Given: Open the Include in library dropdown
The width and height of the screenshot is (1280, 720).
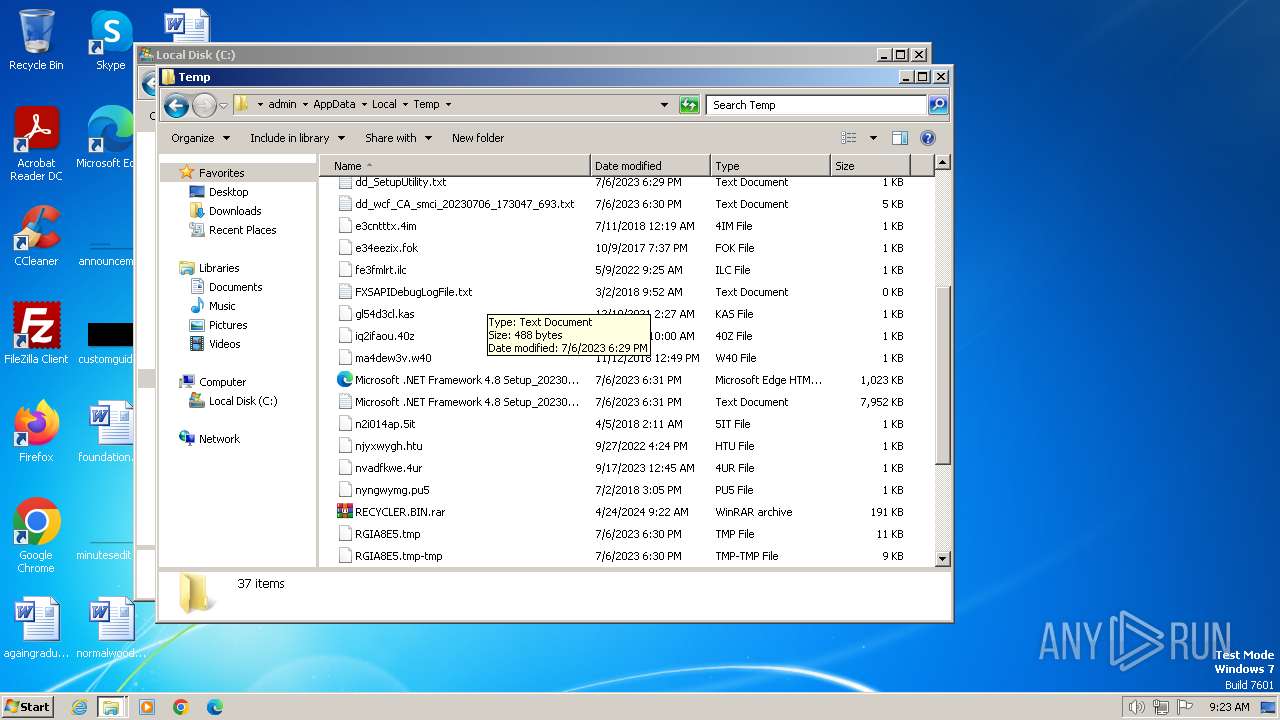Looking at the screenshot, I should coord(297,138).
